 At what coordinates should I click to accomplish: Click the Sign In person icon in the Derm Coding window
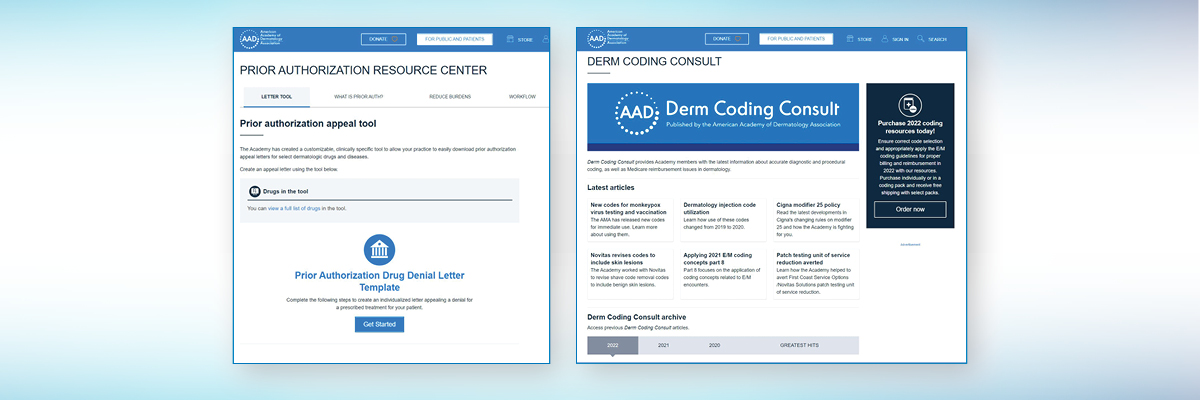click(x=884, y=39)
